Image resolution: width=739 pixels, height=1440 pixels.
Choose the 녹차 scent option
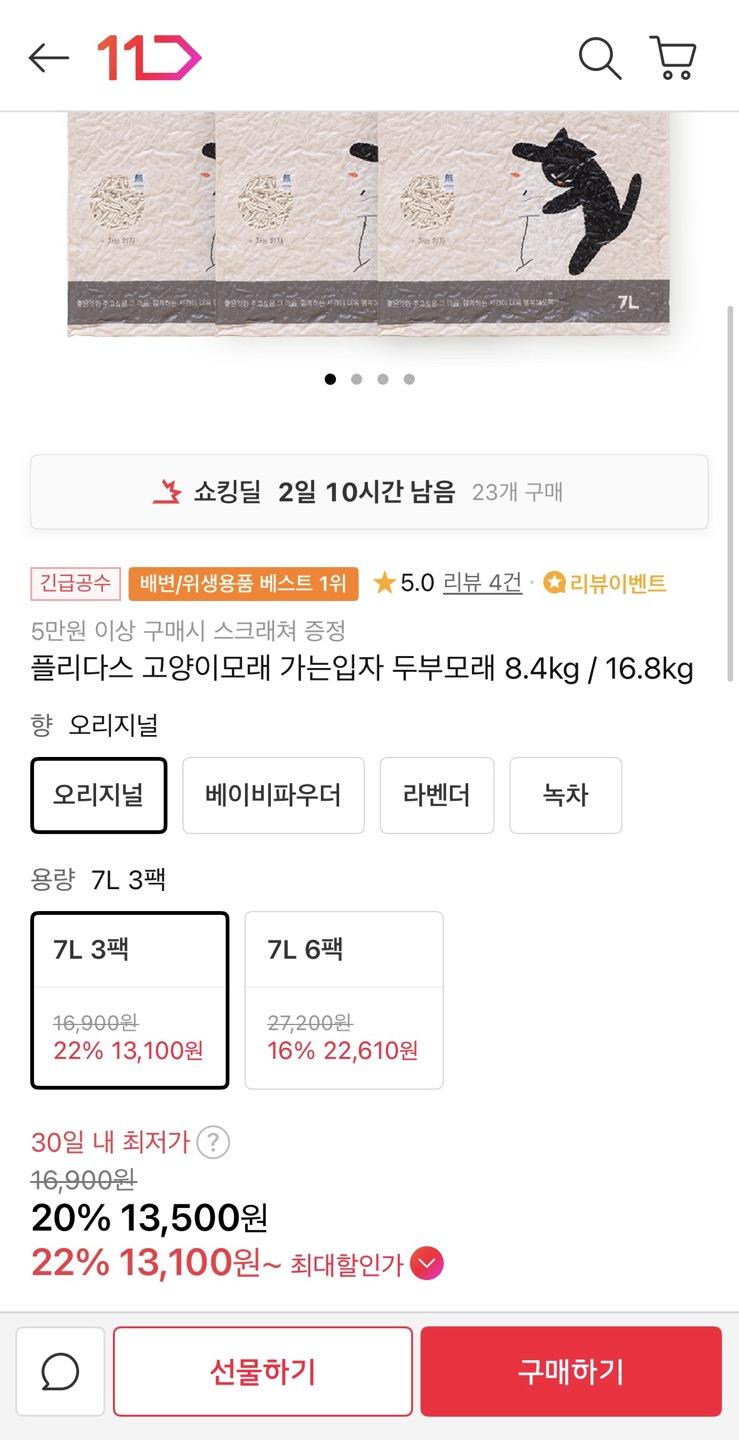tap(565, 795)
